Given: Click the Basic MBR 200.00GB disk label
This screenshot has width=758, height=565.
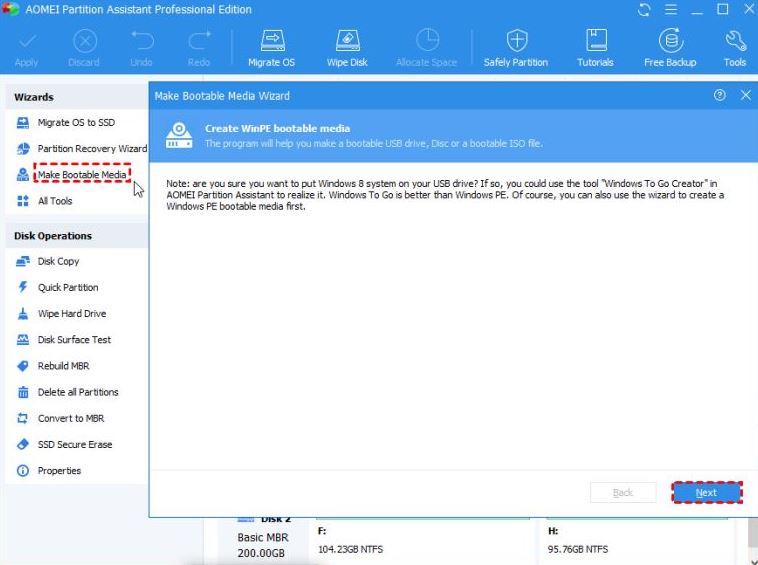Looking at the screenshot, I should (262, 545).
